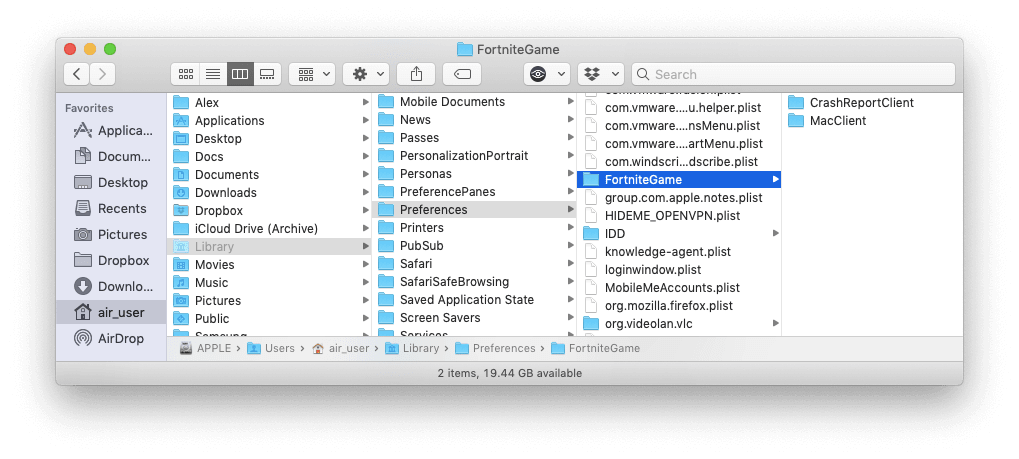Select the FortniteGame folder row
The width and height of the screenshot is (1019, 459).
(x=679, y=179)
